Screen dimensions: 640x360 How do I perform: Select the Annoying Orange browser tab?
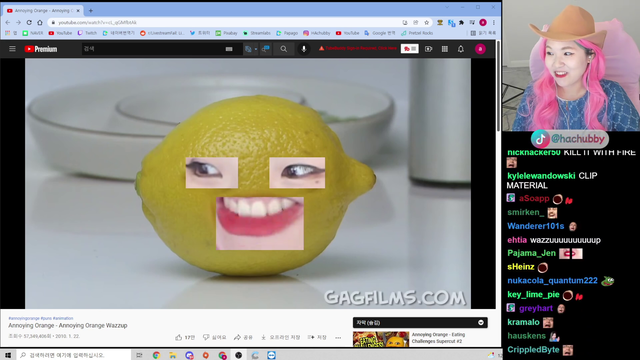[43, 11]
